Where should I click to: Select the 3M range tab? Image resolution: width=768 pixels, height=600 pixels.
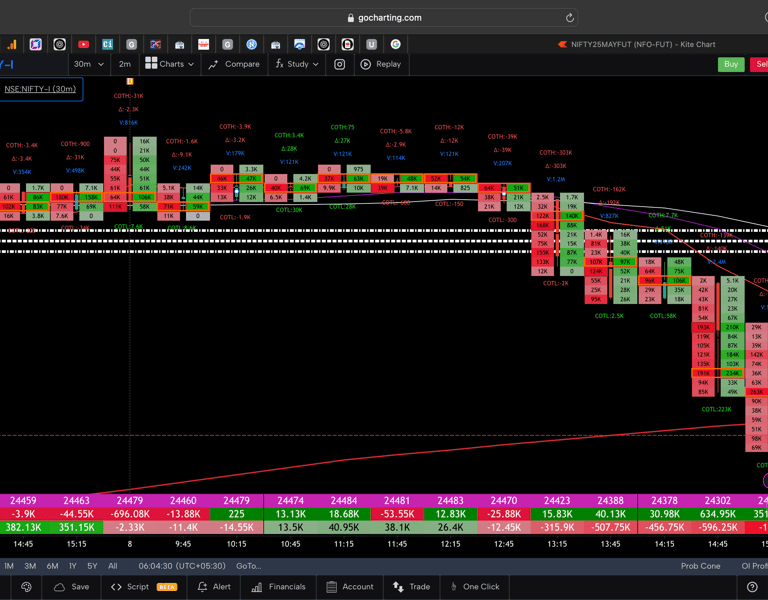(x=30, y=566)
